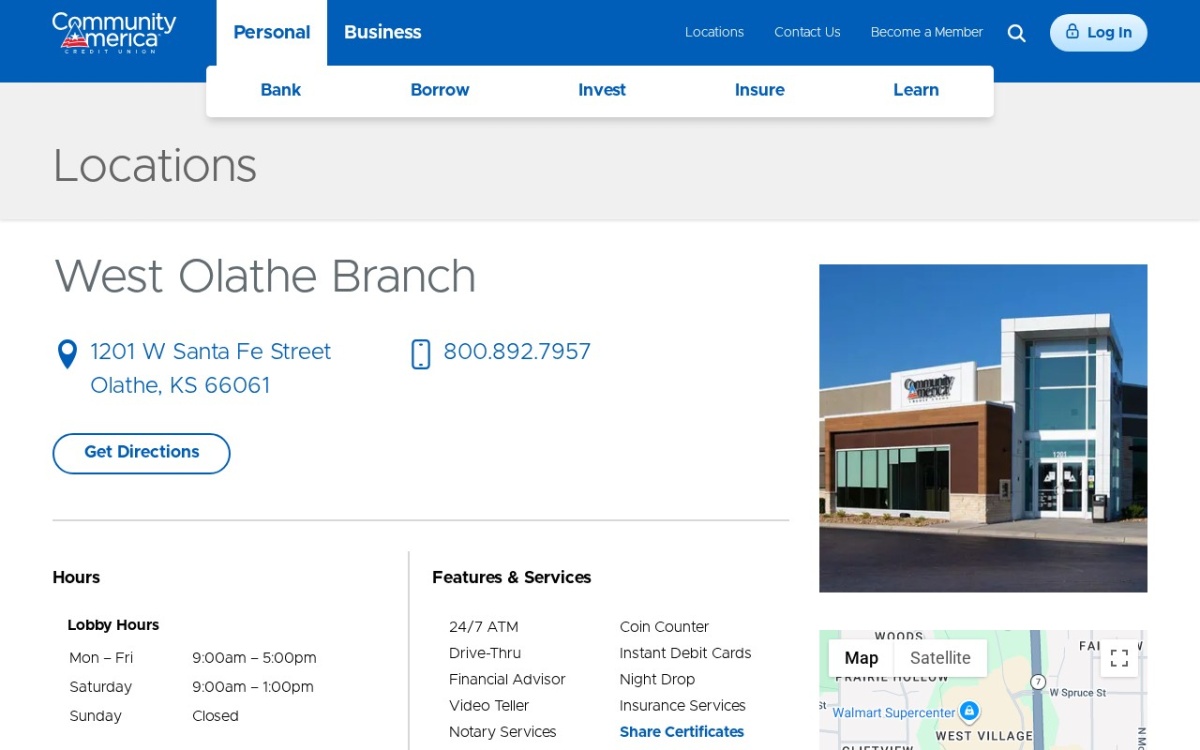Click the Walmart Supercenter marker on the map

(968, 711)
